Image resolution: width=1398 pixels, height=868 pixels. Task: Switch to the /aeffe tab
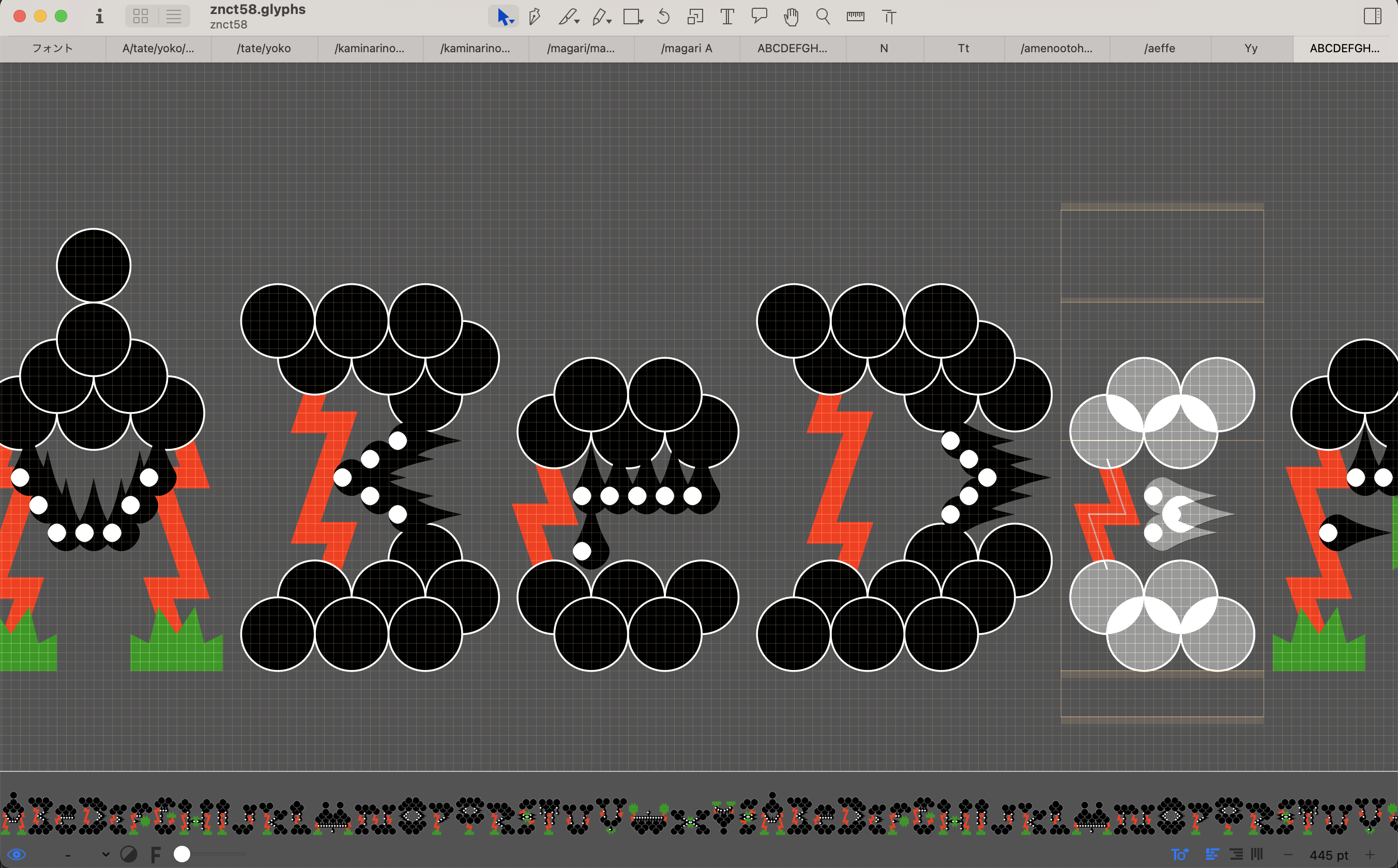(x=1159, y=48)
